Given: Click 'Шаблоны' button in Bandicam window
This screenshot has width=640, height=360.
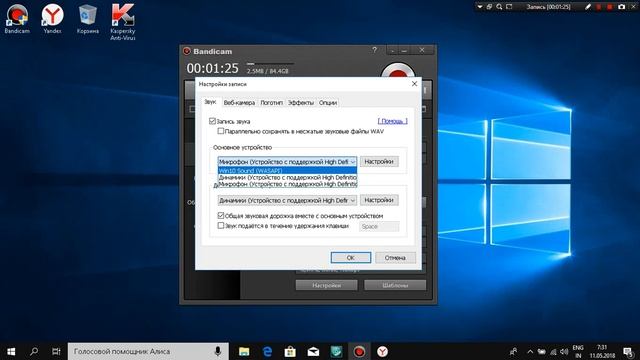Looking at the screenshot, I should coord(395,285).
